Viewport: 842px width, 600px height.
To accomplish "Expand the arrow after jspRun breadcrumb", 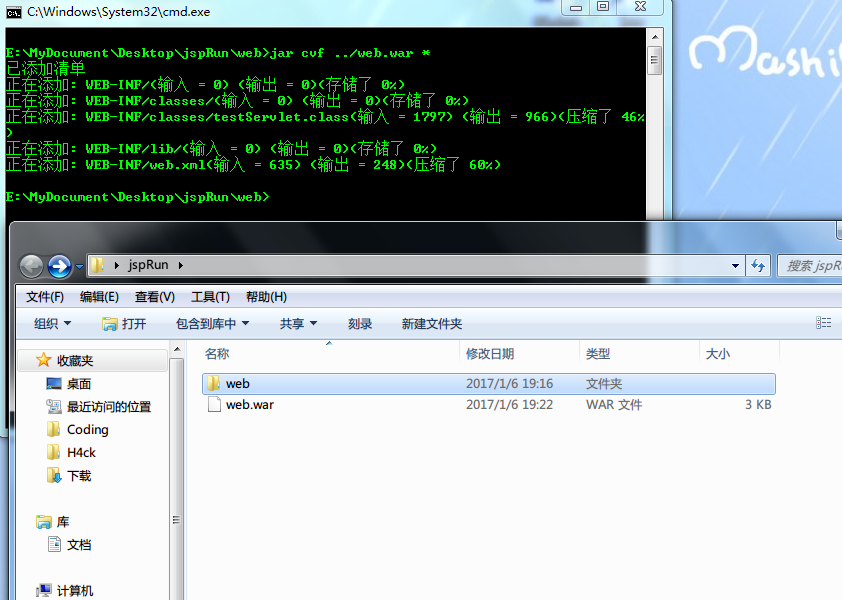I will click(180, 265).
